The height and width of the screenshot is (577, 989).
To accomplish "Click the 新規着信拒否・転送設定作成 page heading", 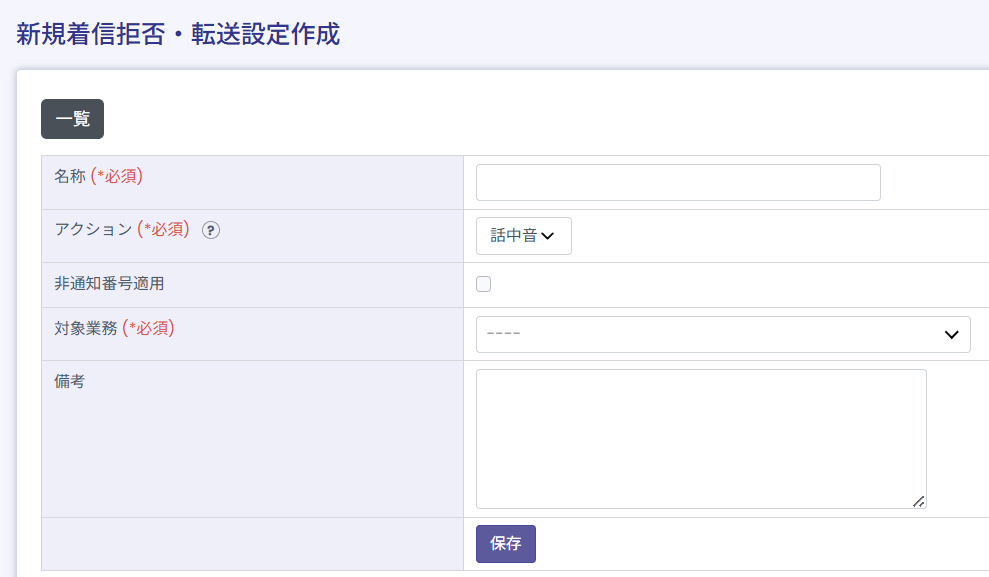I will [178, 34].
